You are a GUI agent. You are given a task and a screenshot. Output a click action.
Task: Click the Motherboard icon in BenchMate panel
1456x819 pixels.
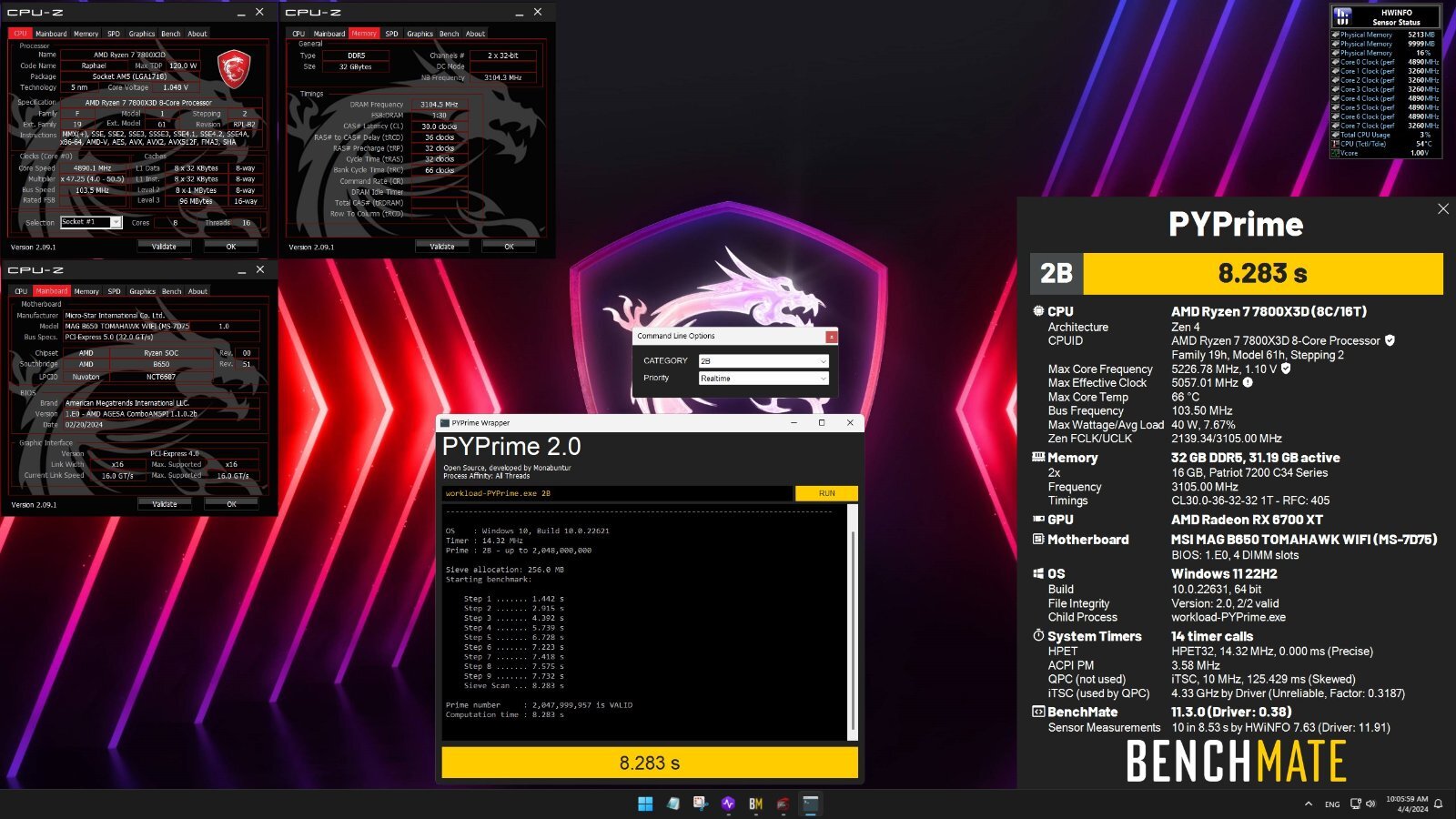tap(1038, 540)
